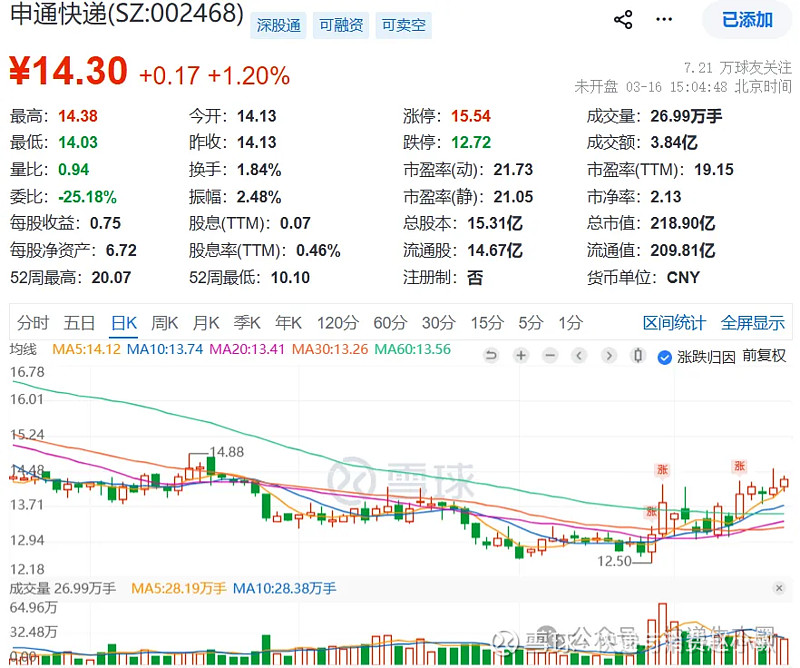This screenshot has height=668, width=800.
Task: Click the 14.88 high price annotation
Action: point(227,452)
